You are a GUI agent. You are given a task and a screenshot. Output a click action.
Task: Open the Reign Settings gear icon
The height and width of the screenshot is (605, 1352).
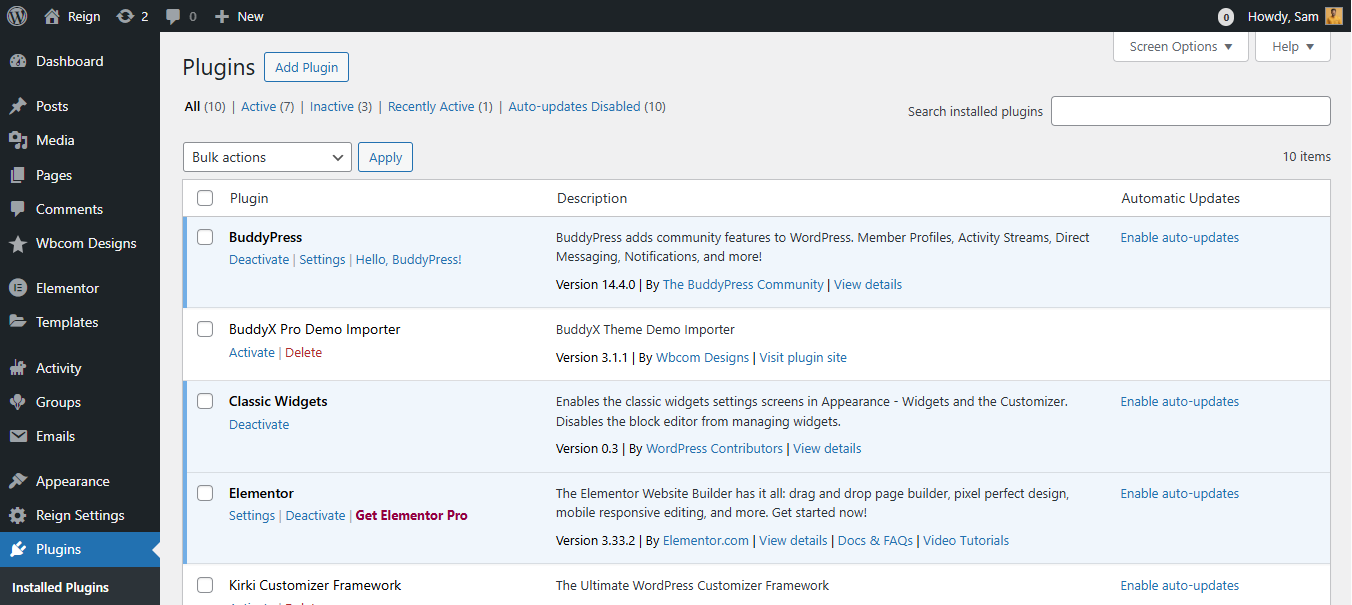tap(18, 515)
